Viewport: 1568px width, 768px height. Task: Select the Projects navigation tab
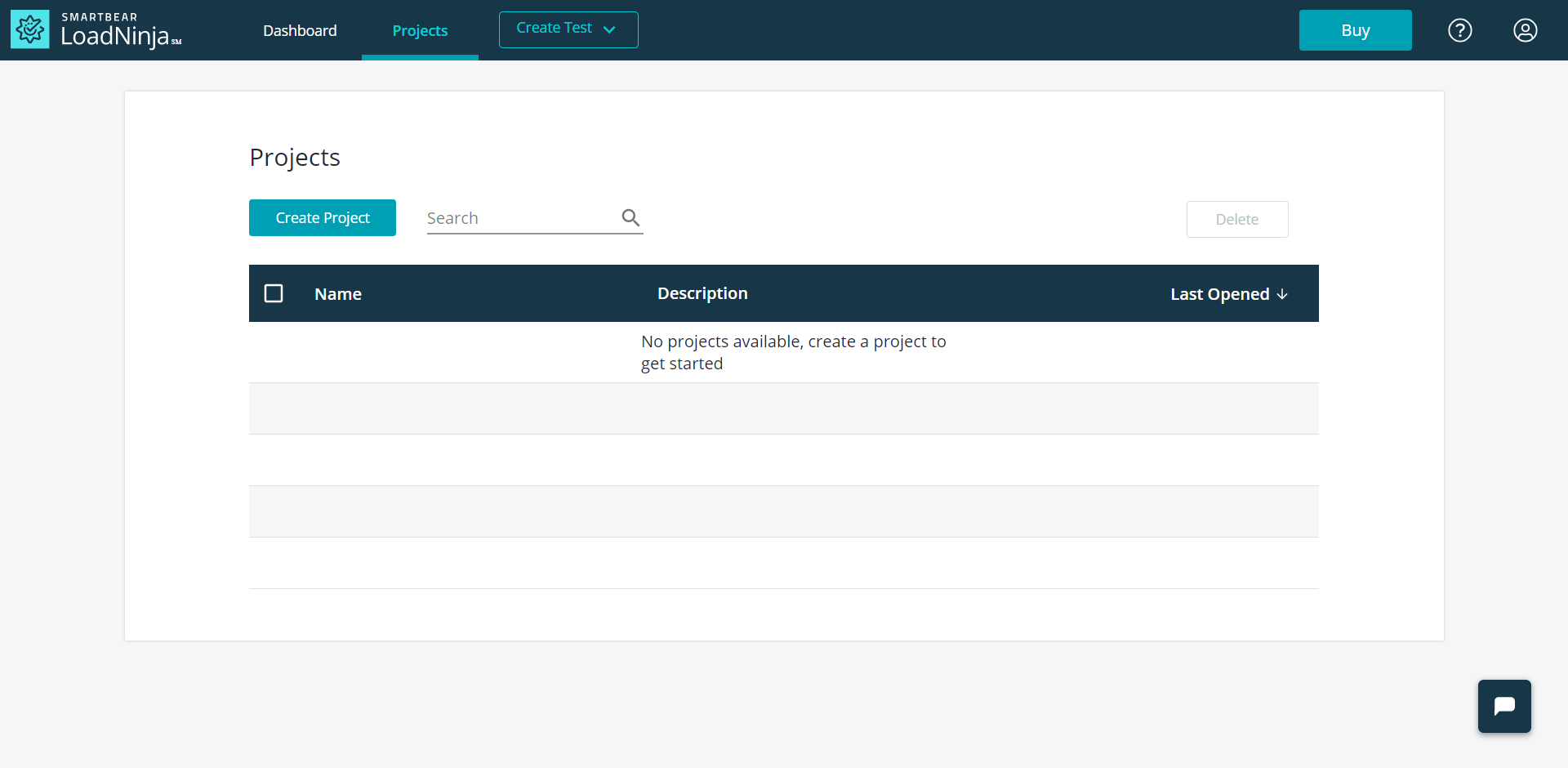pos(420,30)
